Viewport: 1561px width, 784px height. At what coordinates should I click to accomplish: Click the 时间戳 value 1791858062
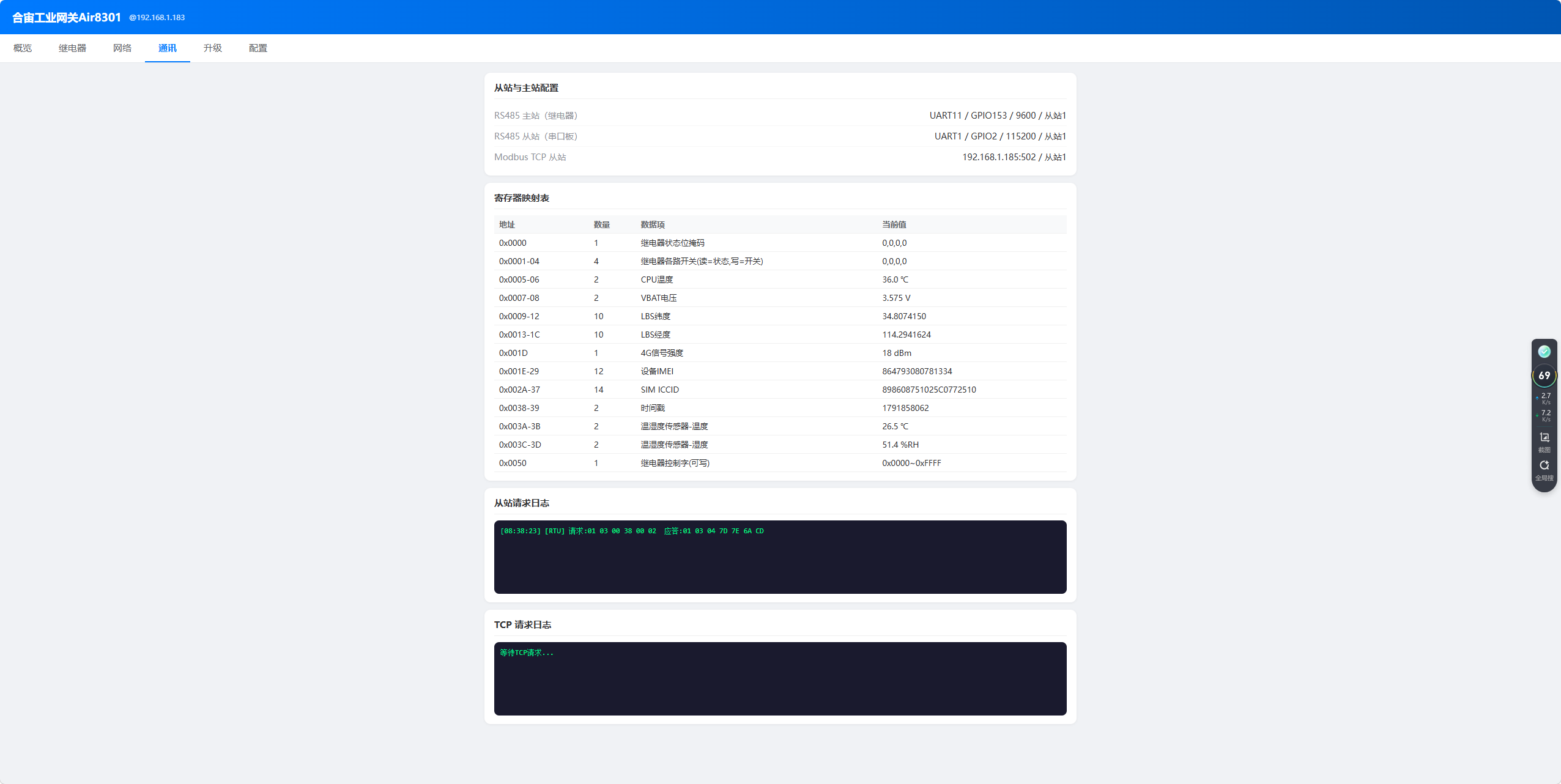coord(905,408)
